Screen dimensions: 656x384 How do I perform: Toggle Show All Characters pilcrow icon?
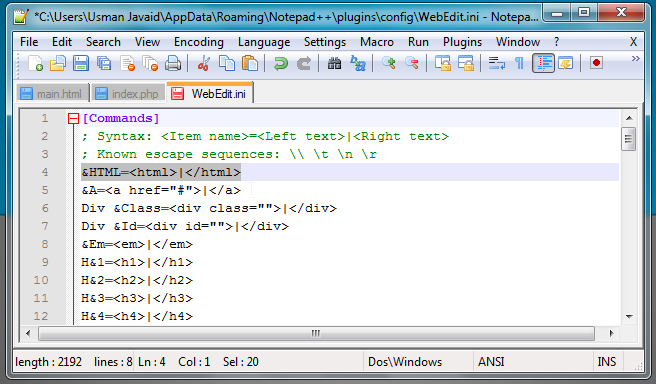(x=519, y=64)
